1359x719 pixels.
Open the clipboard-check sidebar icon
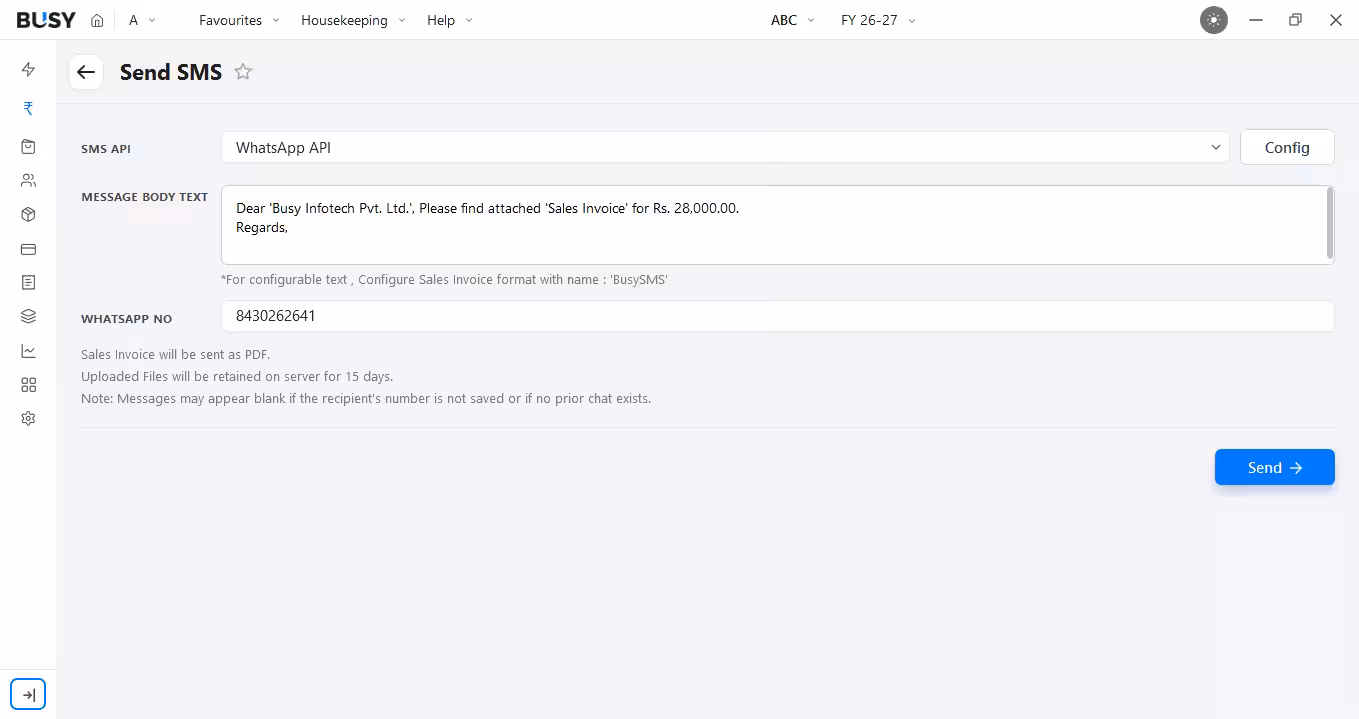pyautogui.click(x=28, y=146)
